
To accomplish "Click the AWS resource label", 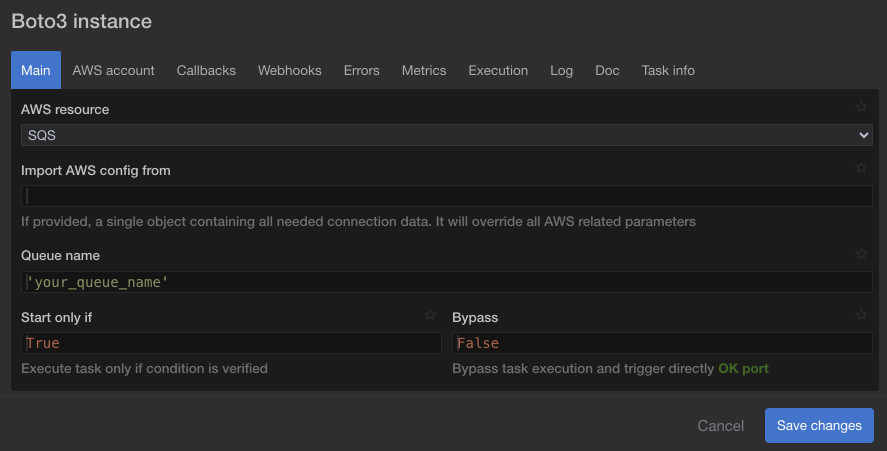I will click(x=65, y=109).
